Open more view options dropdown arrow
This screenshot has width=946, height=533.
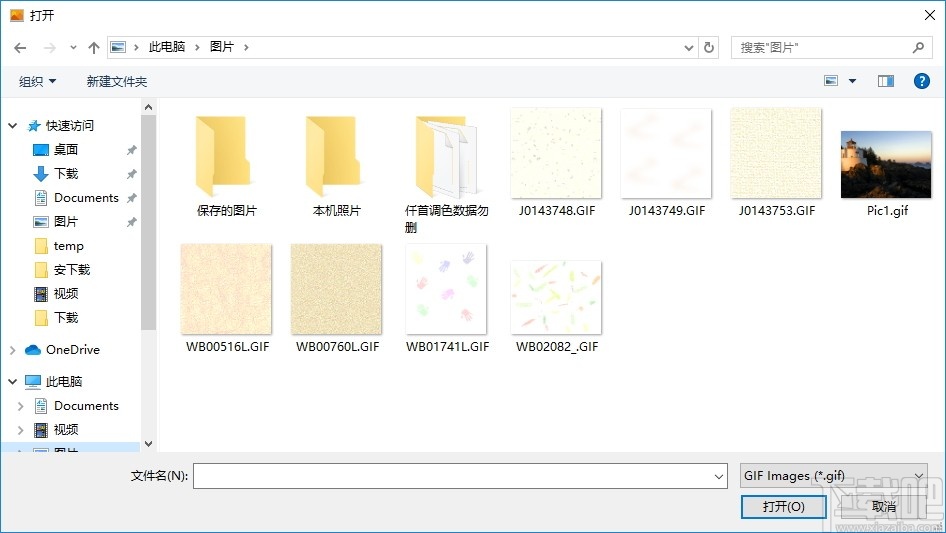[852, 81]
